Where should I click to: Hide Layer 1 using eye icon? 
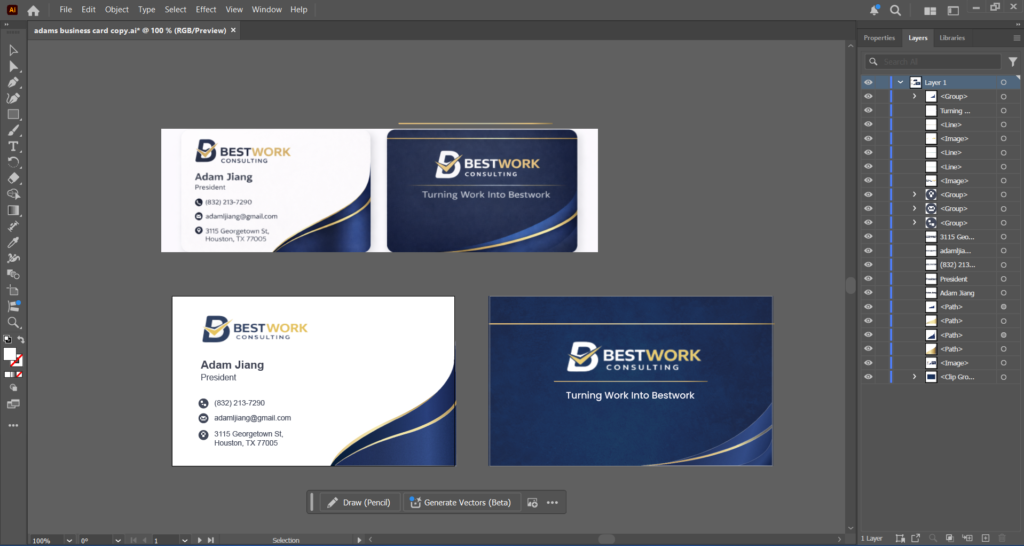click(868, 82)
